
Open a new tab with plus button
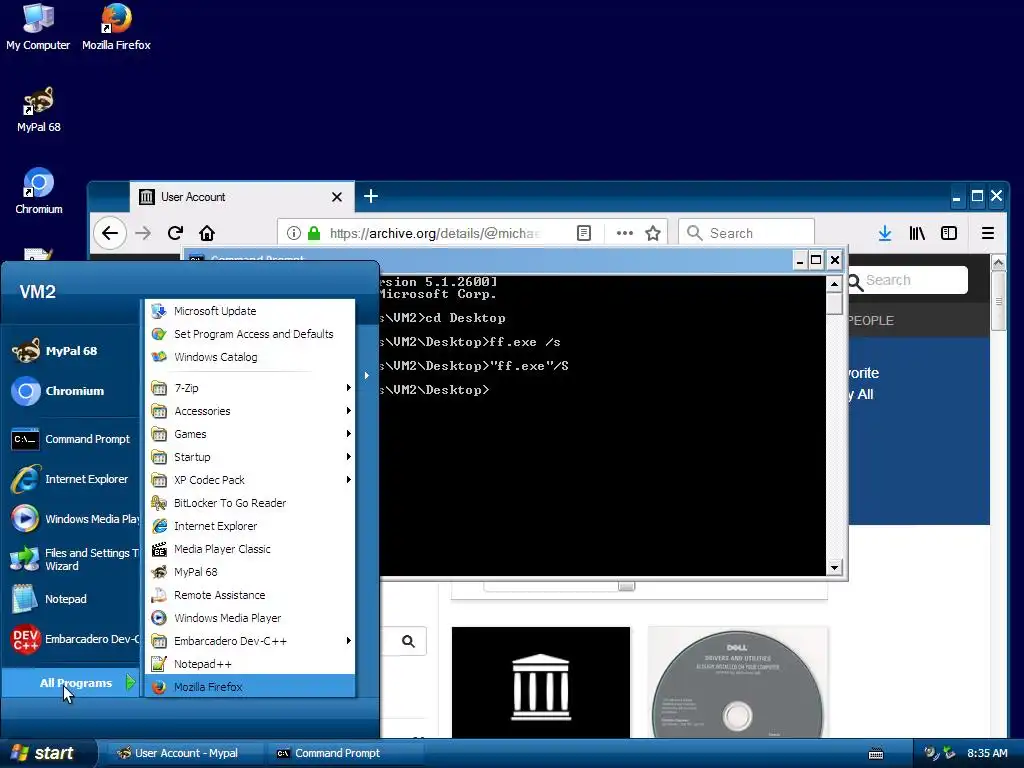click(x=371, y=196)
